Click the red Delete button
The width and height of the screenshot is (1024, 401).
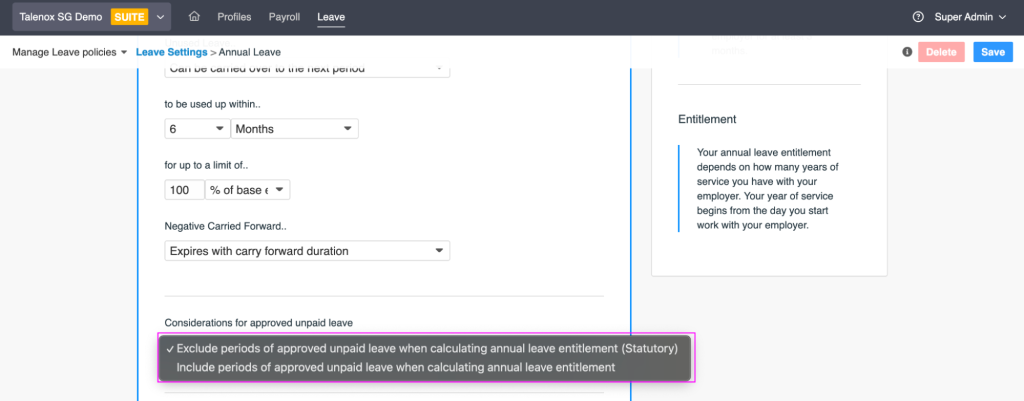tap(941, 52)
